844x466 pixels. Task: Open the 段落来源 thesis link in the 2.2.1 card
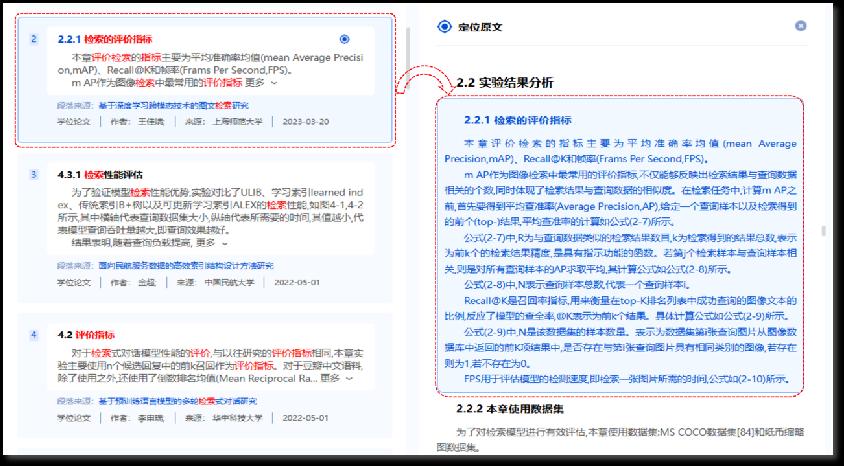pyautogui.click(x=173, y=106)
